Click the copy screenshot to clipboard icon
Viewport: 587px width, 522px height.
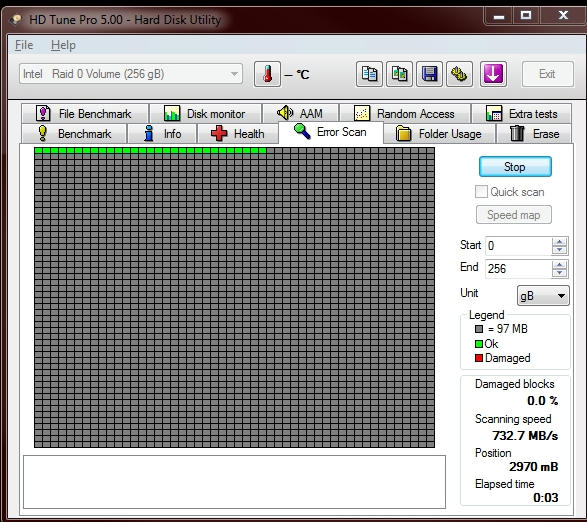pyautogui.click(x=399, y=74)
